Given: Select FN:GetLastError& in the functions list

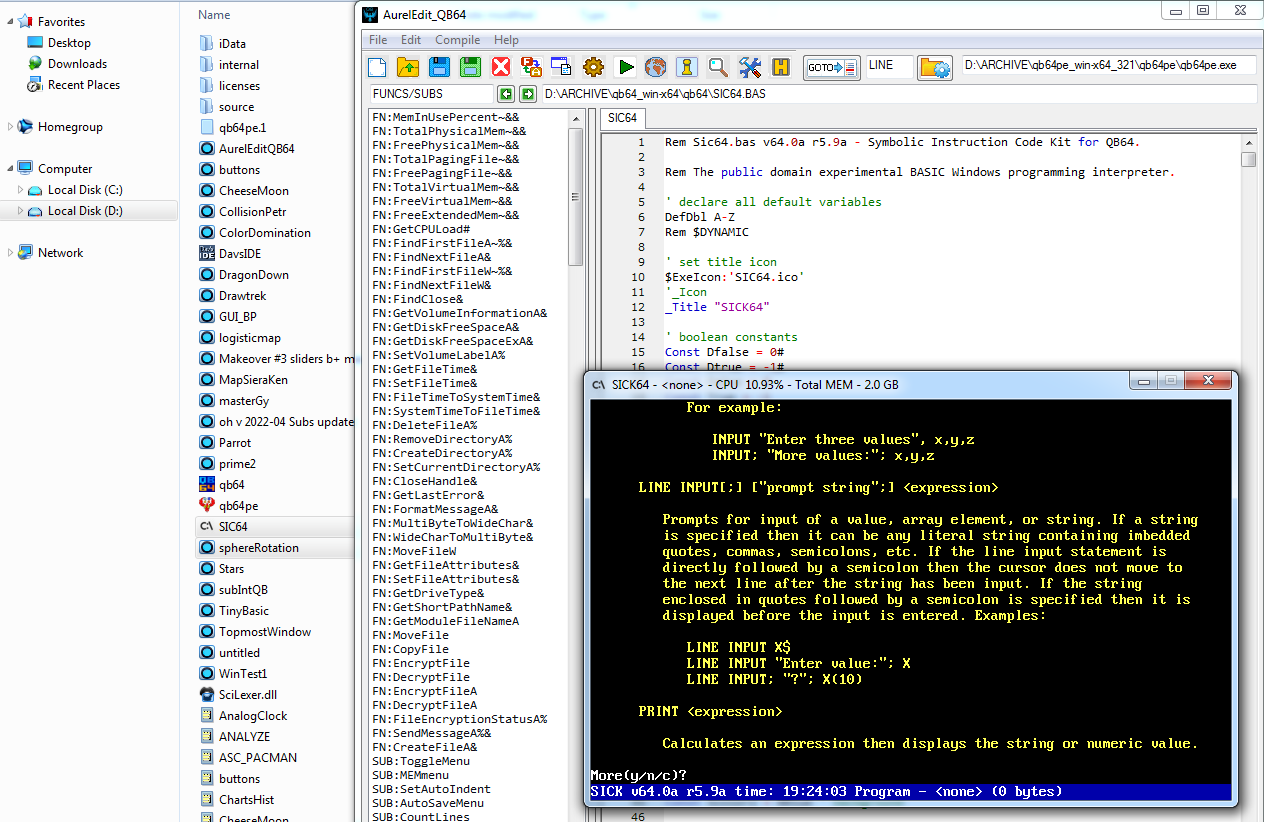Looking at the screenshot, I should (x=427, y=495).
